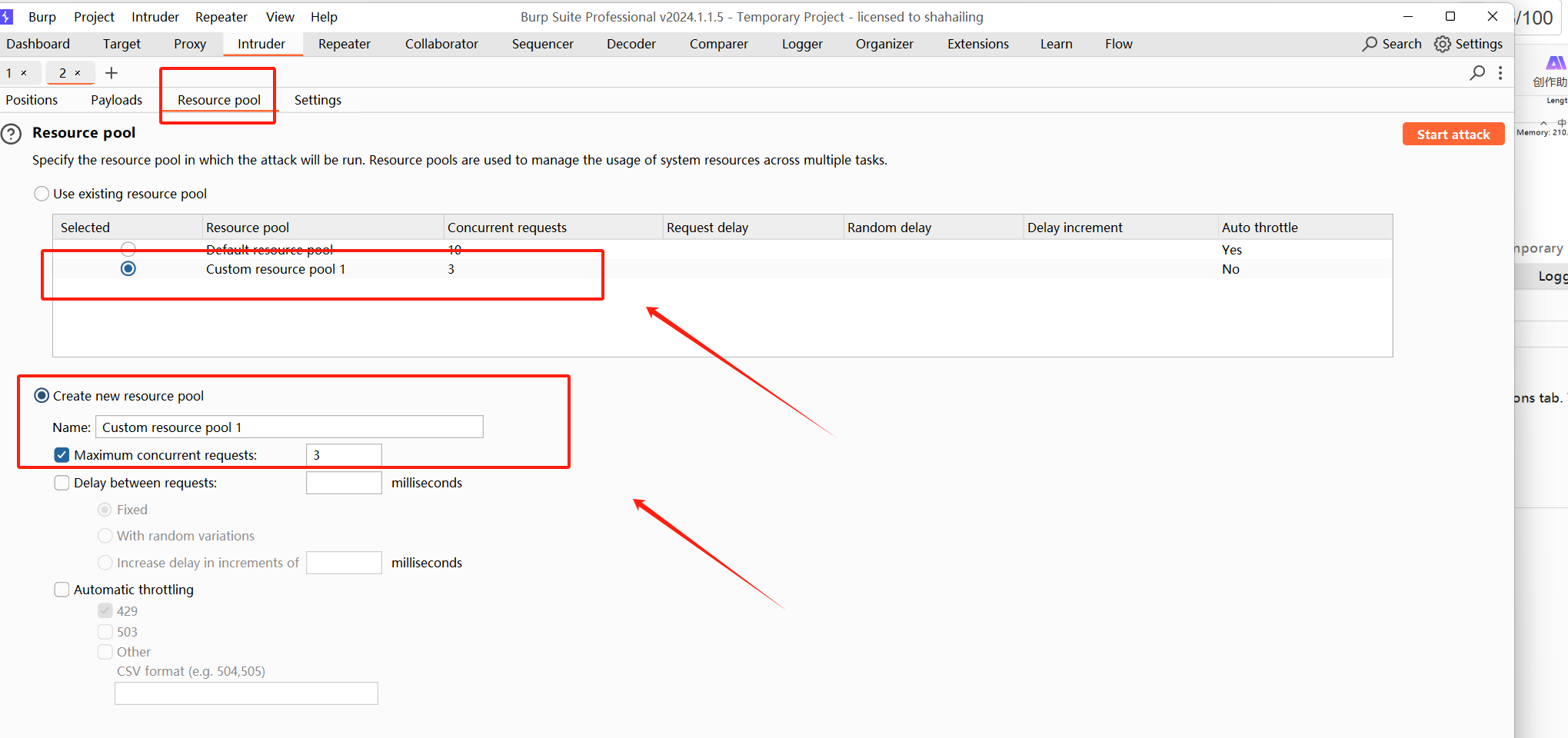Click the Burp Suite lightning logo icon

coord(6,16)
